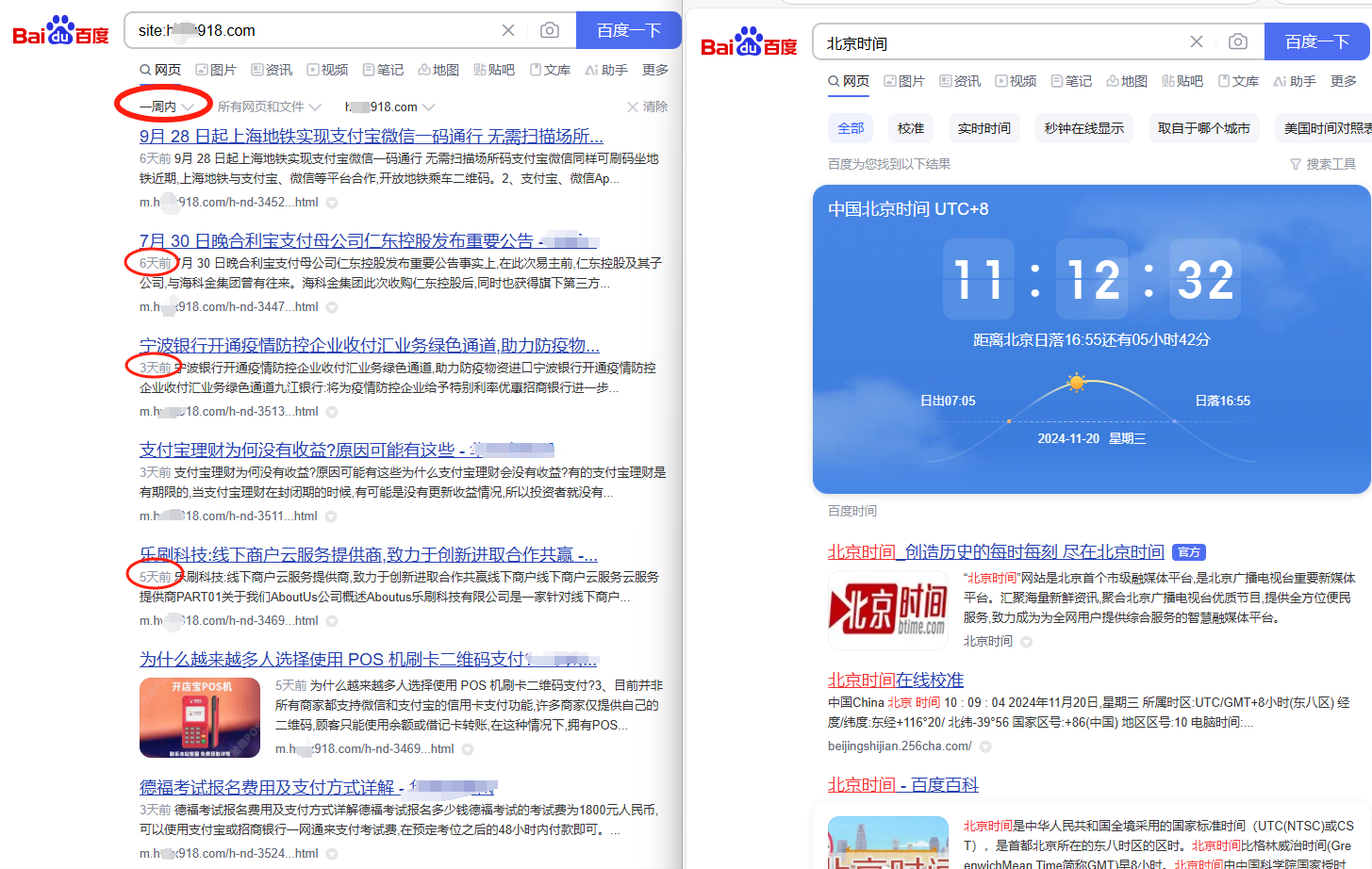1372x869 pixels.
Task: Click the 北京时间 btime.com logo thumbnail
Action: point(888,610)
